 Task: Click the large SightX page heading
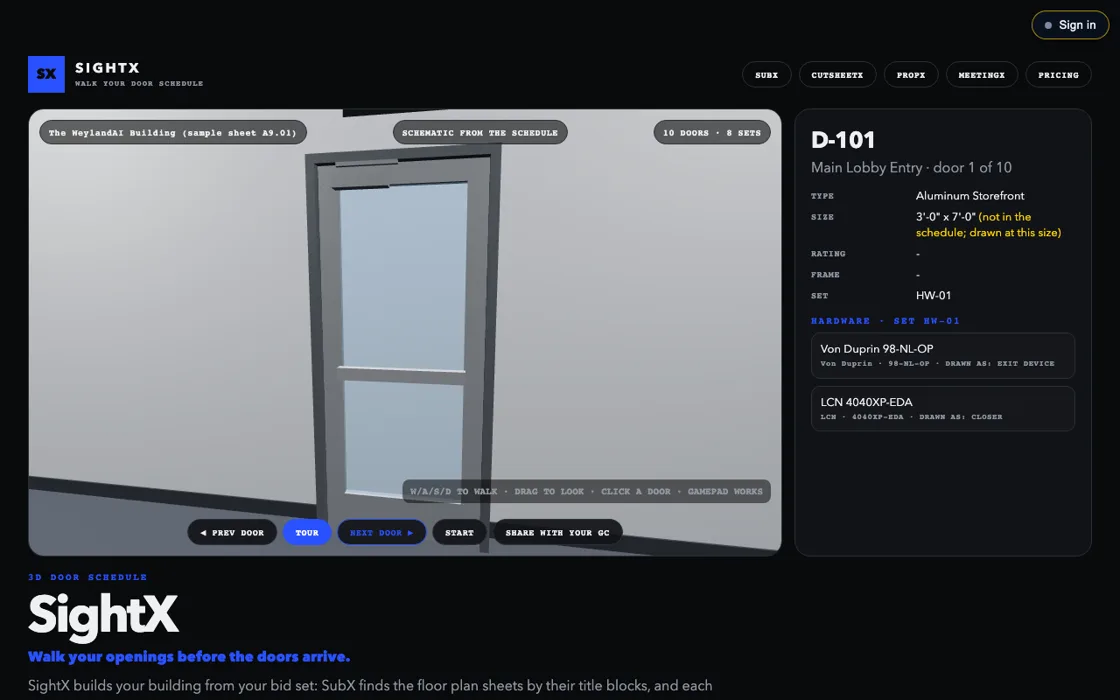104,614
